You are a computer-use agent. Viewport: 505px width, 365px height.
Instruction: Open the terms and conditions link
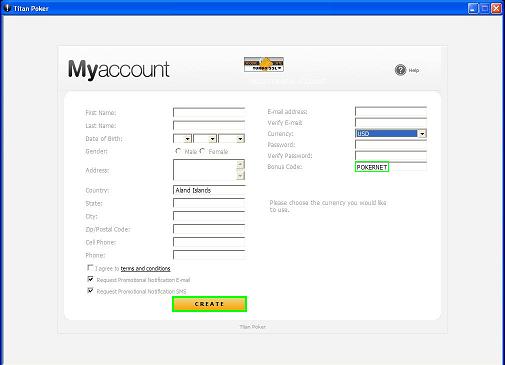click(145, 268)
